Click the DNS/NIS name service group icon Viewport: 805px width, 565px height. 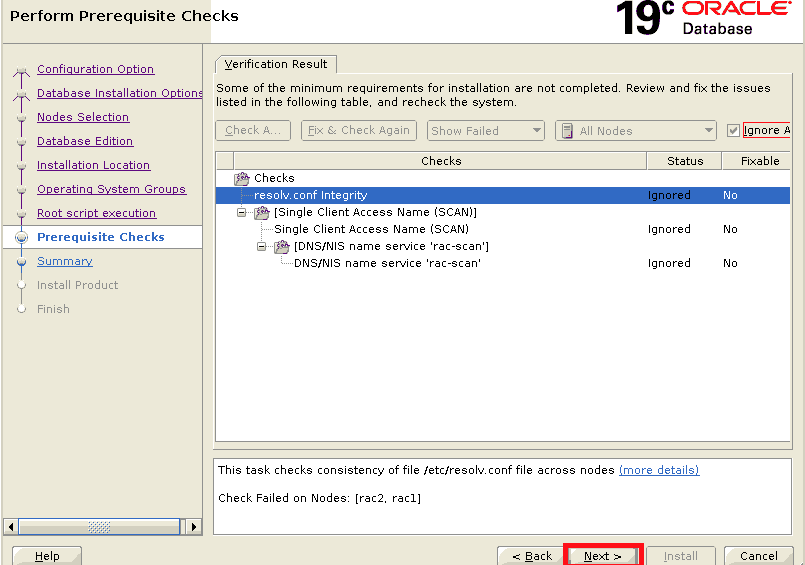281,246
